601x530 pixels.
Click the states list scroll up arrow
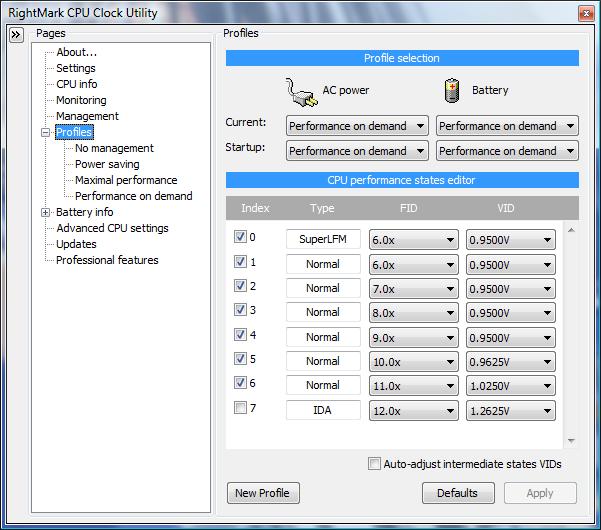point(571,230)
